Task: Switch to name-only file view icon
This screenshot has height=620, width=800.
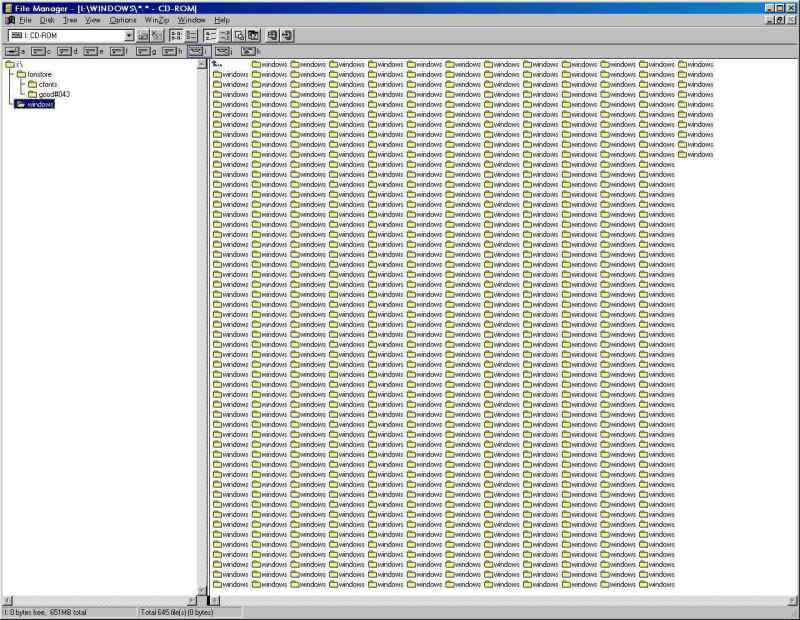Action: 176,35
